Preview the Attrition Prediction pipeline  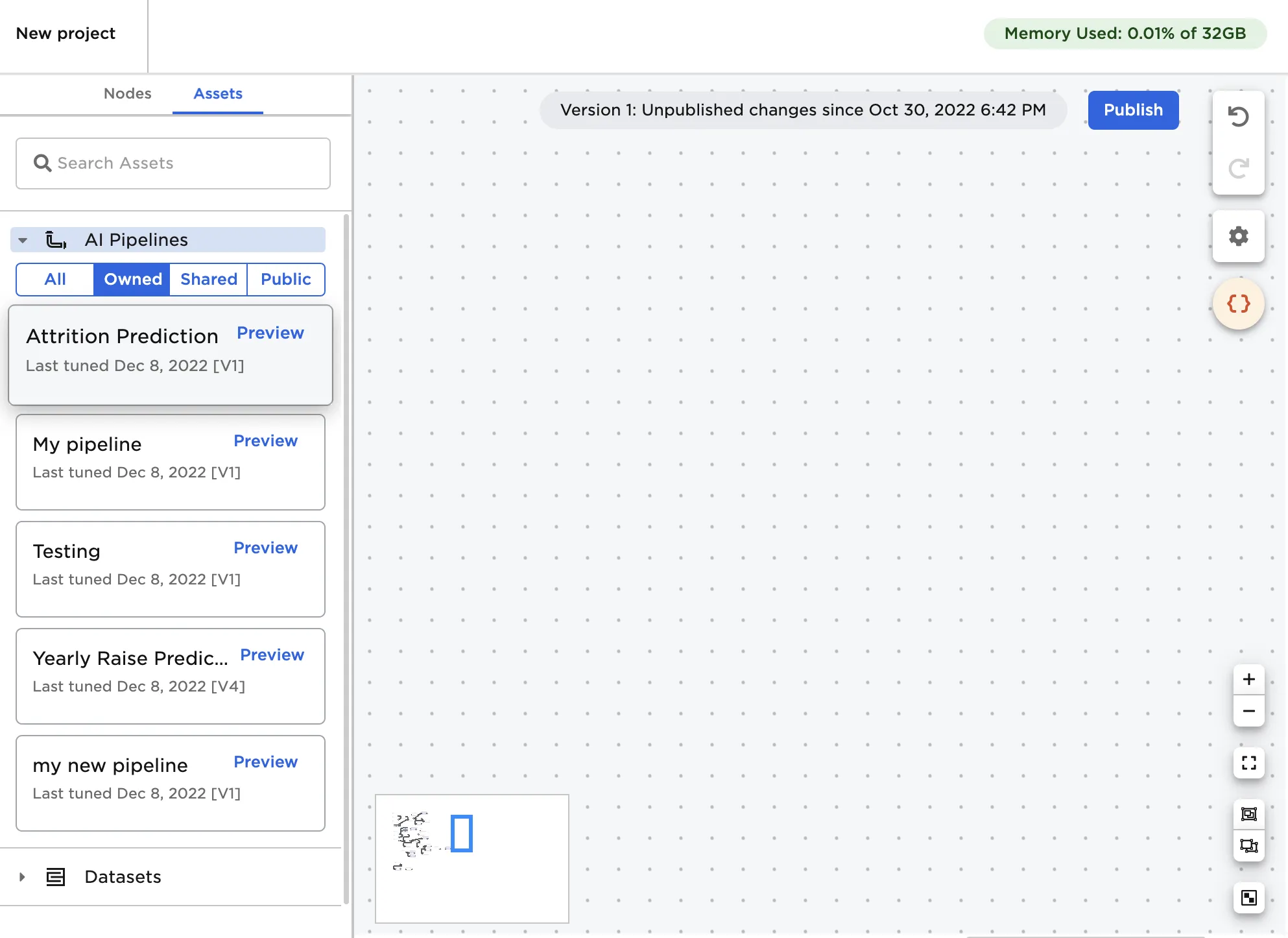tap(270, 333)
